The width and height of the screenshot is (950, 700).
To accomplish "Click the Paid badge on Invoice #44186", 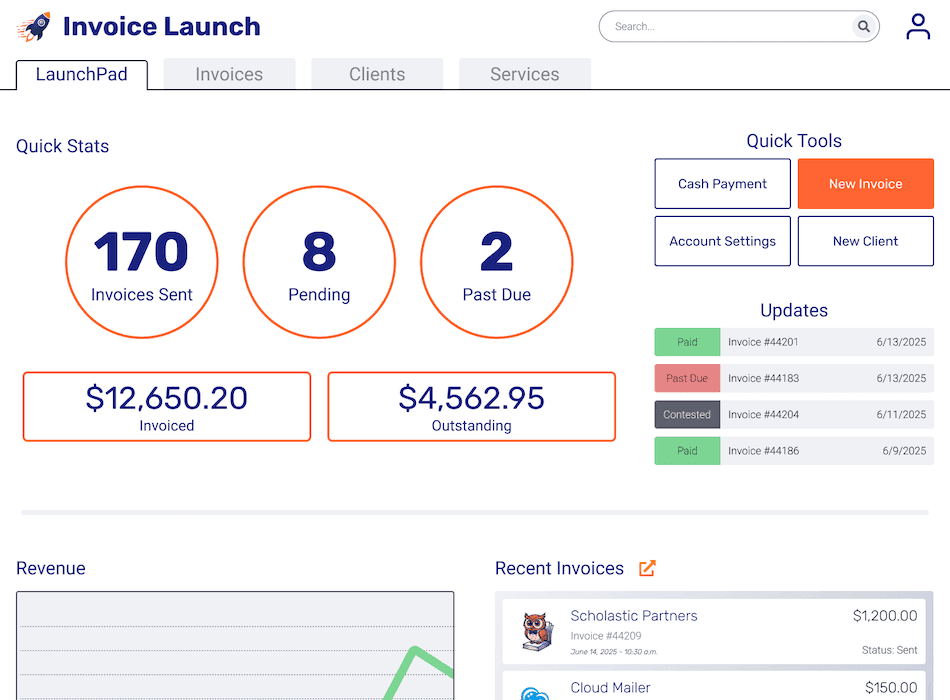I will 687,451.
